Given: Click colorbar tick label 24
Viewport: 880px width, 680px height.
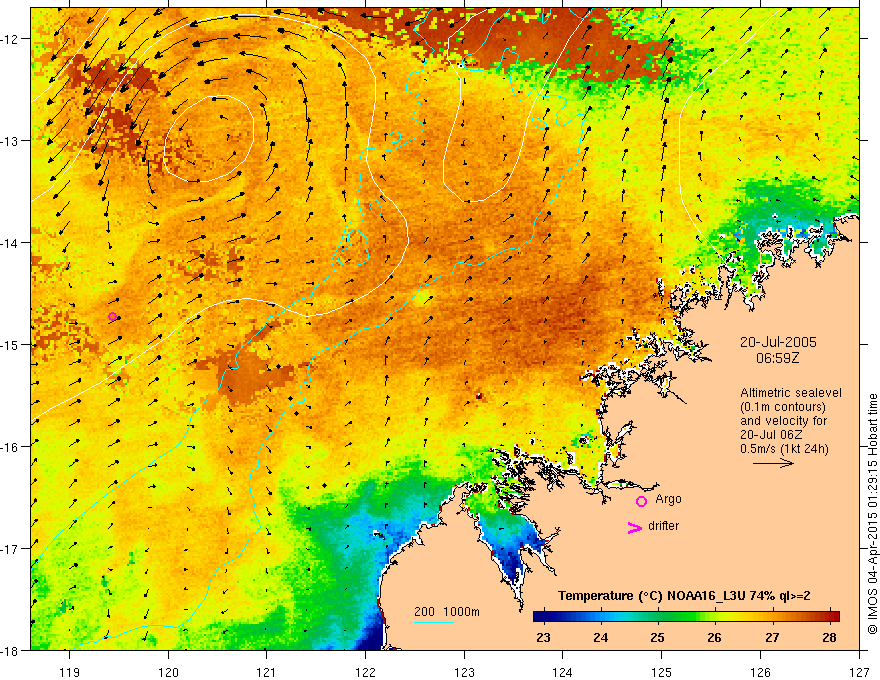Looking at the screenshot, I should point(601,637).
